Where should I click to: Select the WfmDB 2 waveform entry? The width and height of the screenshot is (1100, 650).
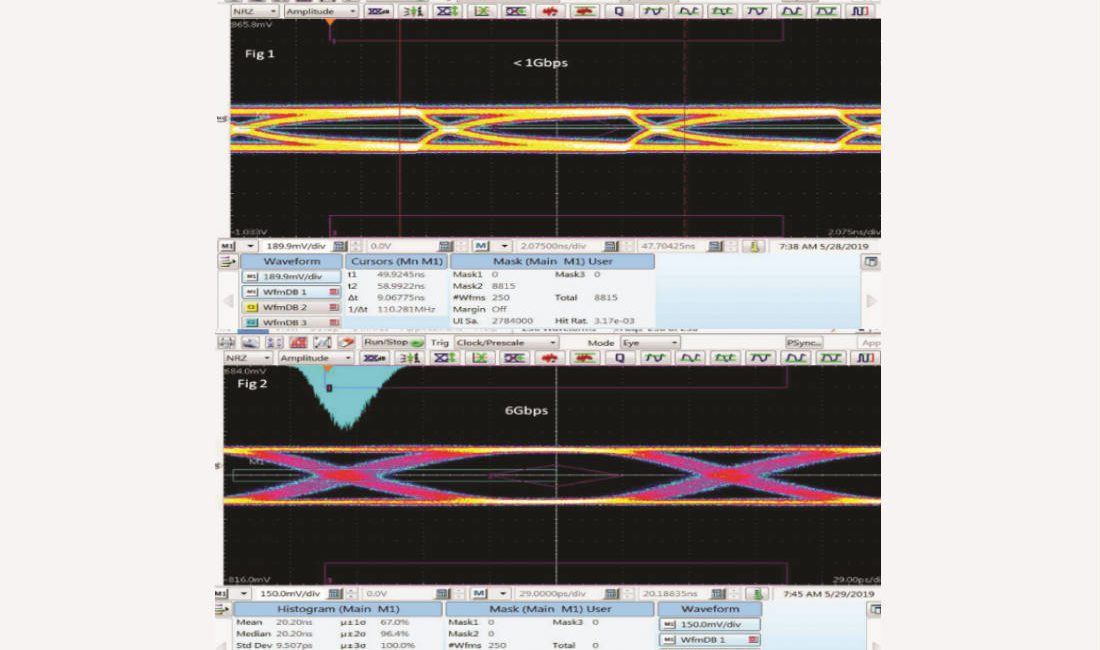coord(291,307)
